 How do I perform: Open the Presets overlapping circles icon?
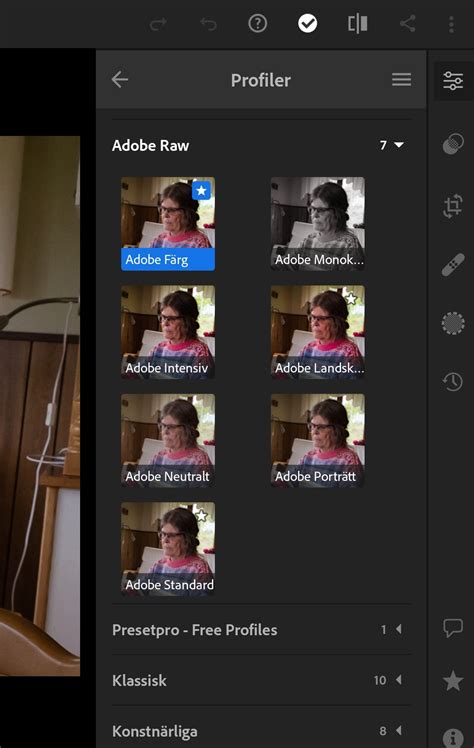pyautogui.click(x=453, y=144)
